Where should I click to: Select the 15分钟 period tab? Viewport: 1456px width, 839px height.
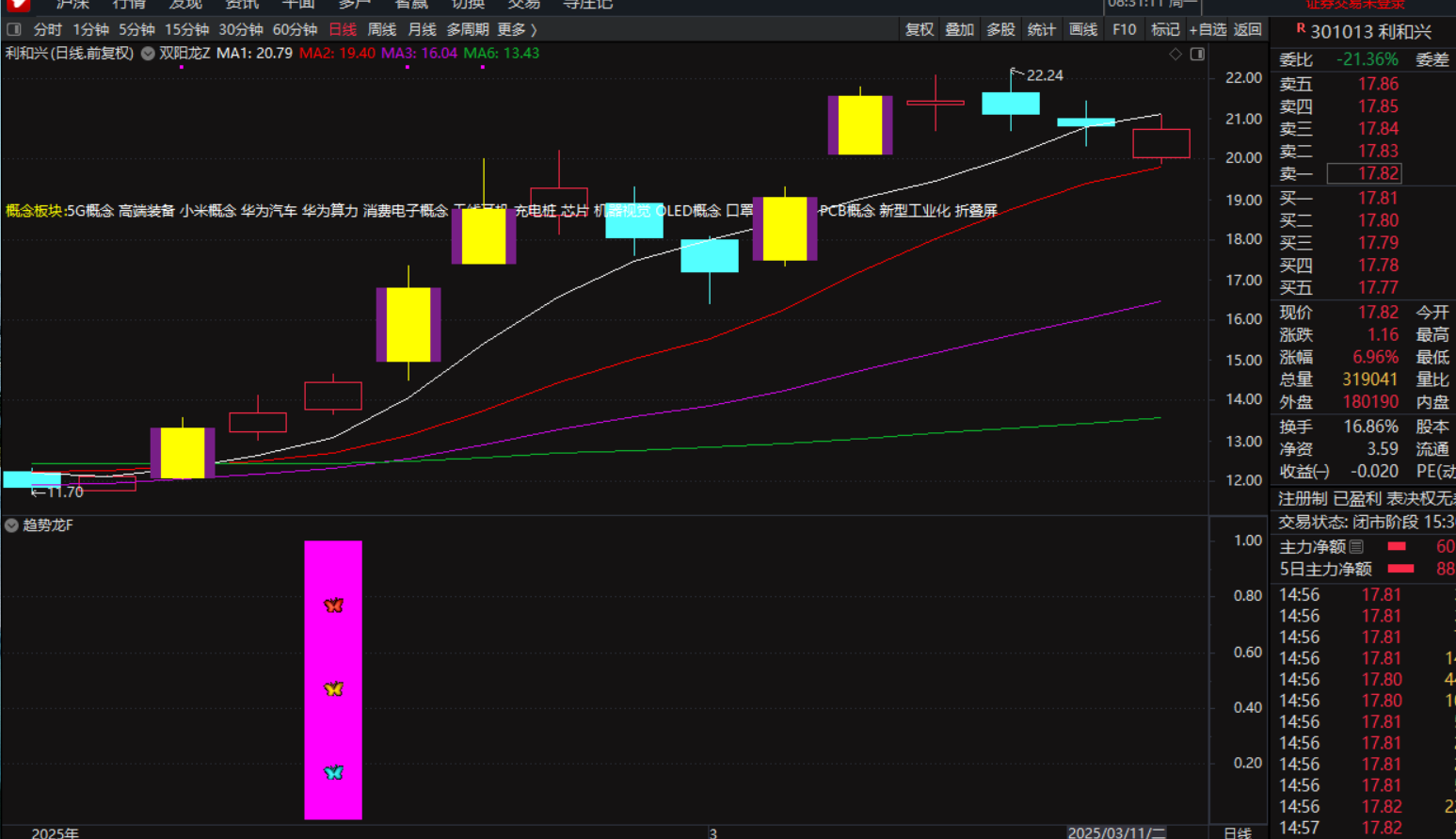click(x=186, y=29)
